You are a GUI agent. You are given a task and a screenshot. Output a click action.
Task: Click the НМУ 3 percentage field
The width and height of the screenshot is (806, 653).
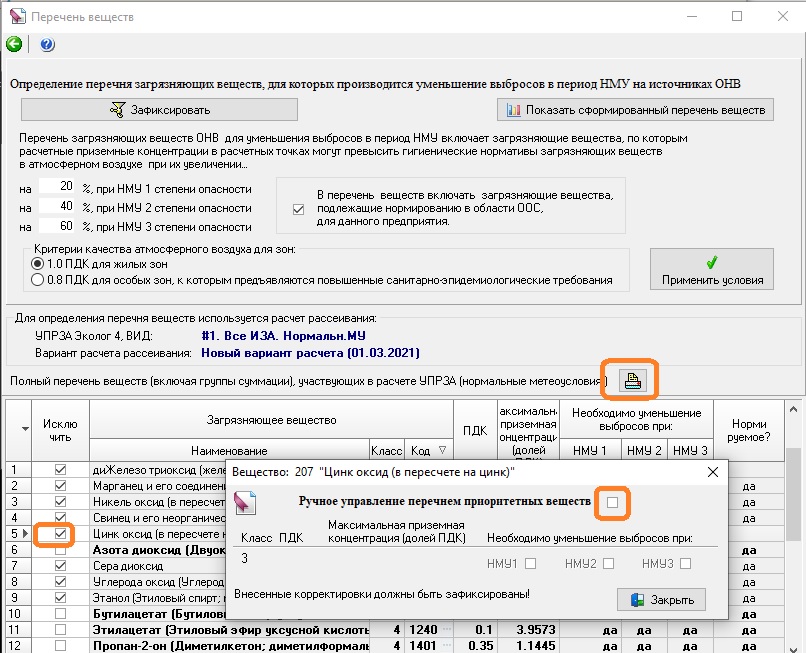(x=57, y=226)
